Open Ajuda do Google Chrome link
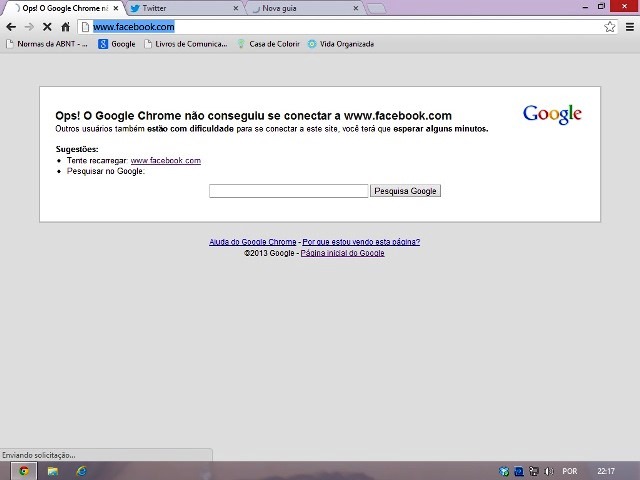 point(253,242)
